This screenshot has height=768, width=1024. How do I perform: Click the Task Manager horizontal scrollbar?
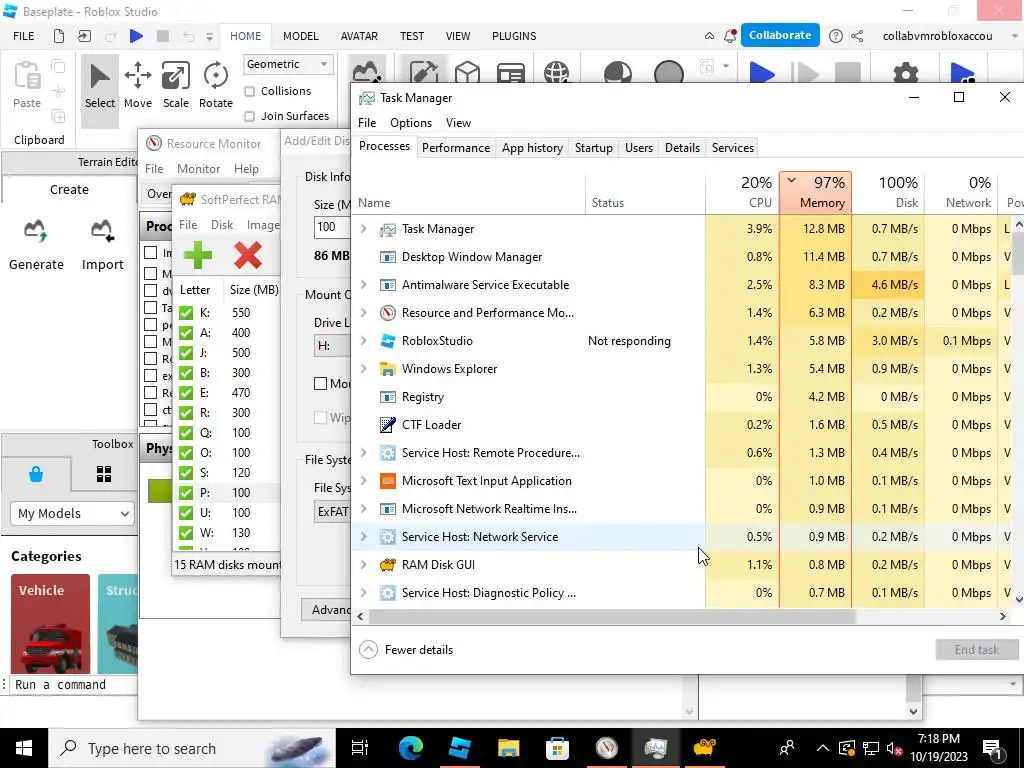(x=611, y=616)
